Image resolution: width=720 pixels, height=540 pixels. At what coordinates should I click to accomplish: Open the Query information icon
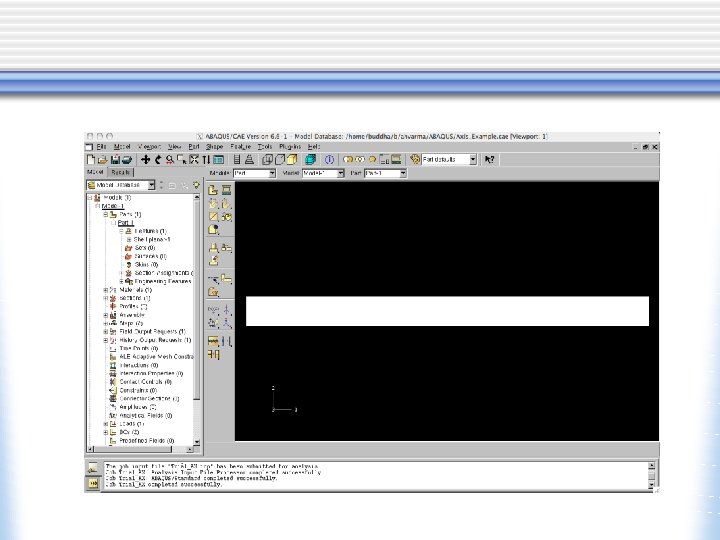329,159
